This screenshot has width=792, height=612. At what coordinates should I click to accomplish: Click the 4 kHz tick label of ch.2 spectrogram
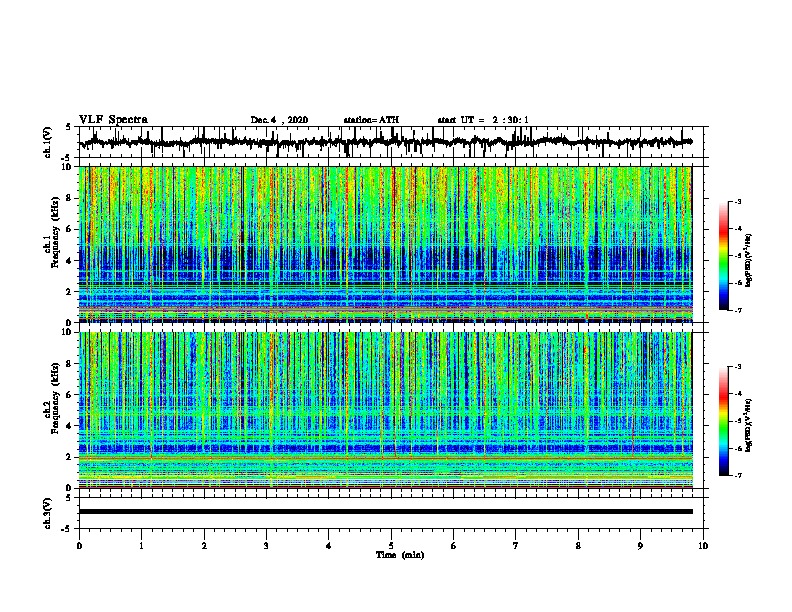[70, 426]
